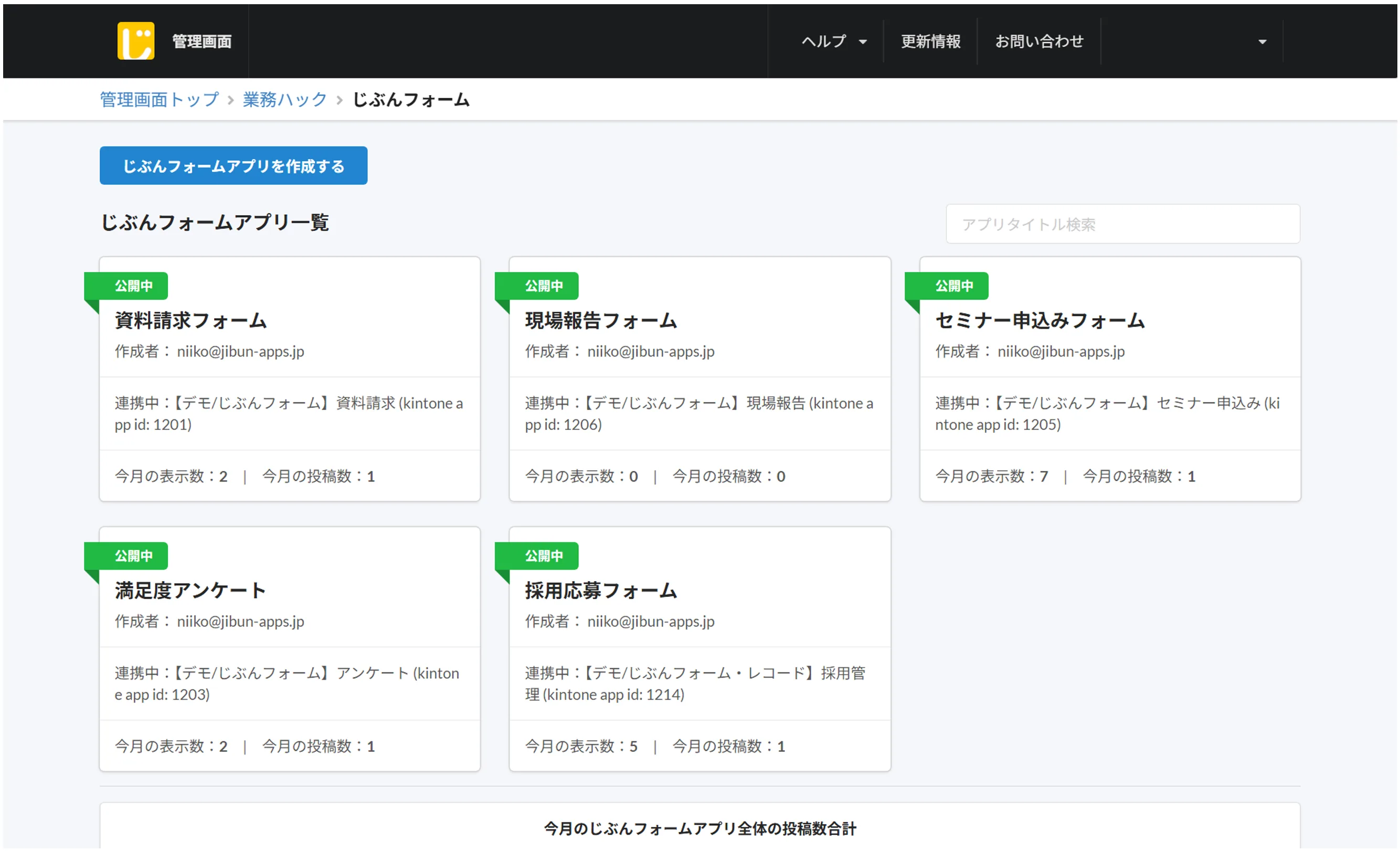The width and height of the screenshot is (1400, 851).
Task: Open the 資料請求フォーム app card title
Action: [190, 321]
